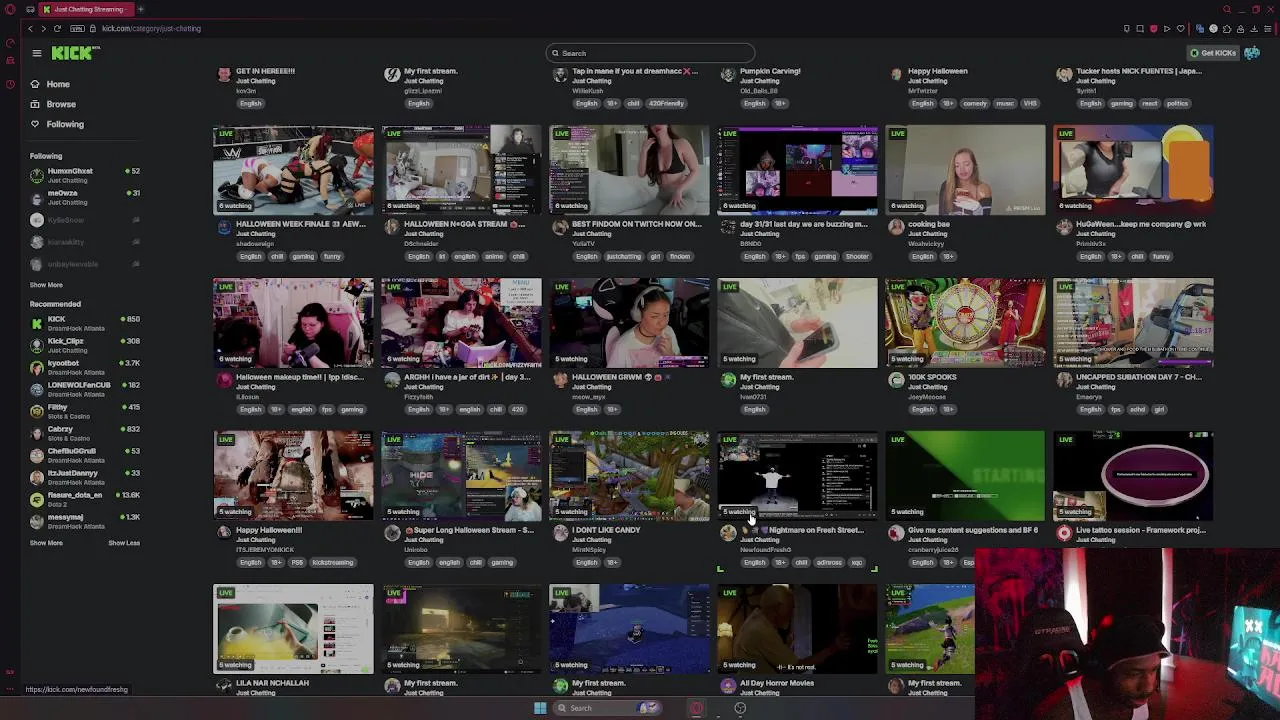The width and height of the screenshot is (1280, 720).
Task: Open messymaj in Recommended list
Action: tap(85, 521)
